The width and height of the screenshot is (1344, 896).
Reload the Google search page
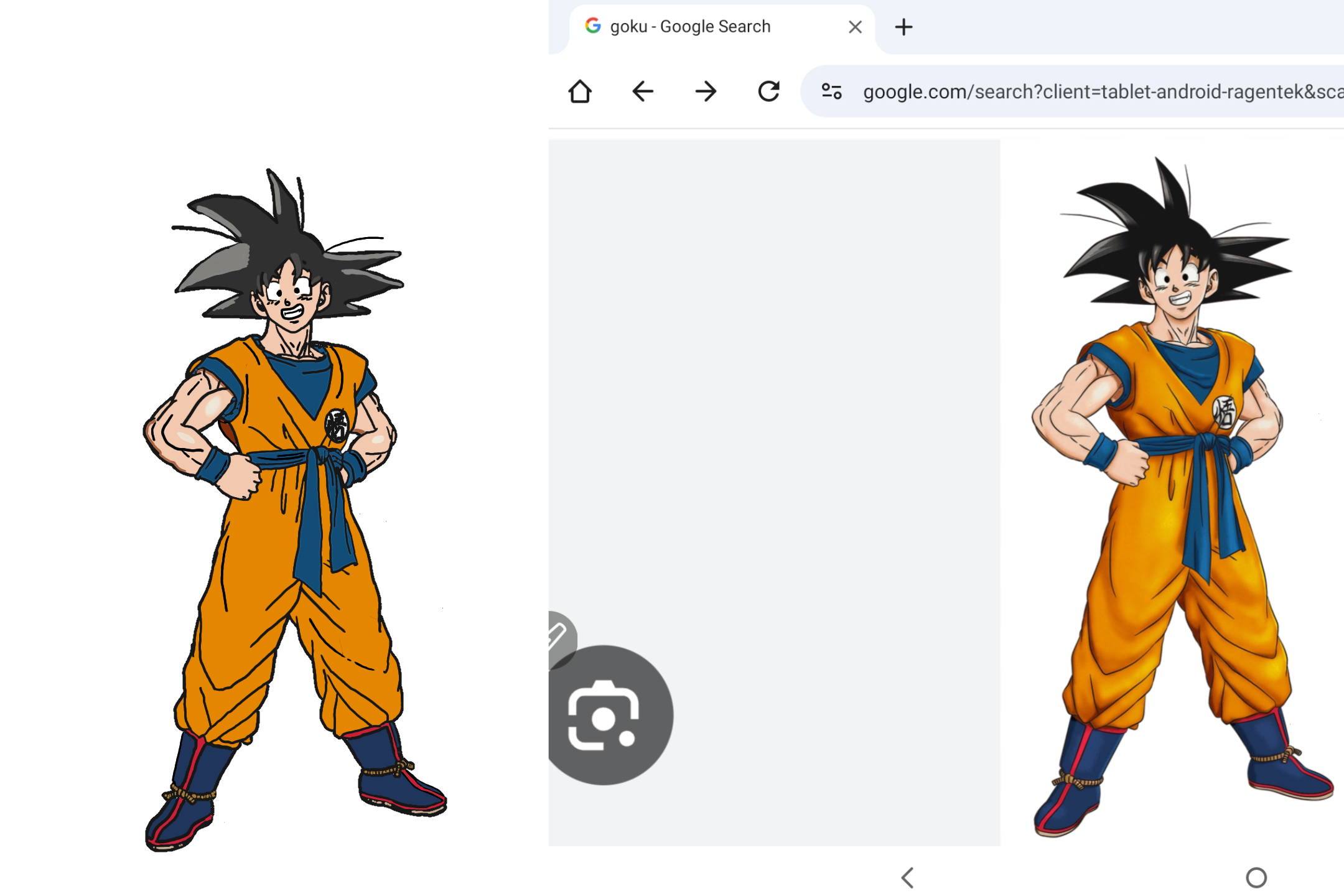pyautogui.click(x=769, y=91)
